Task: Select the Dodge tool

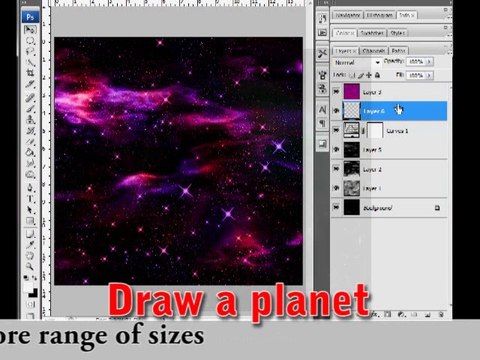Action: [x=30, y=174]
